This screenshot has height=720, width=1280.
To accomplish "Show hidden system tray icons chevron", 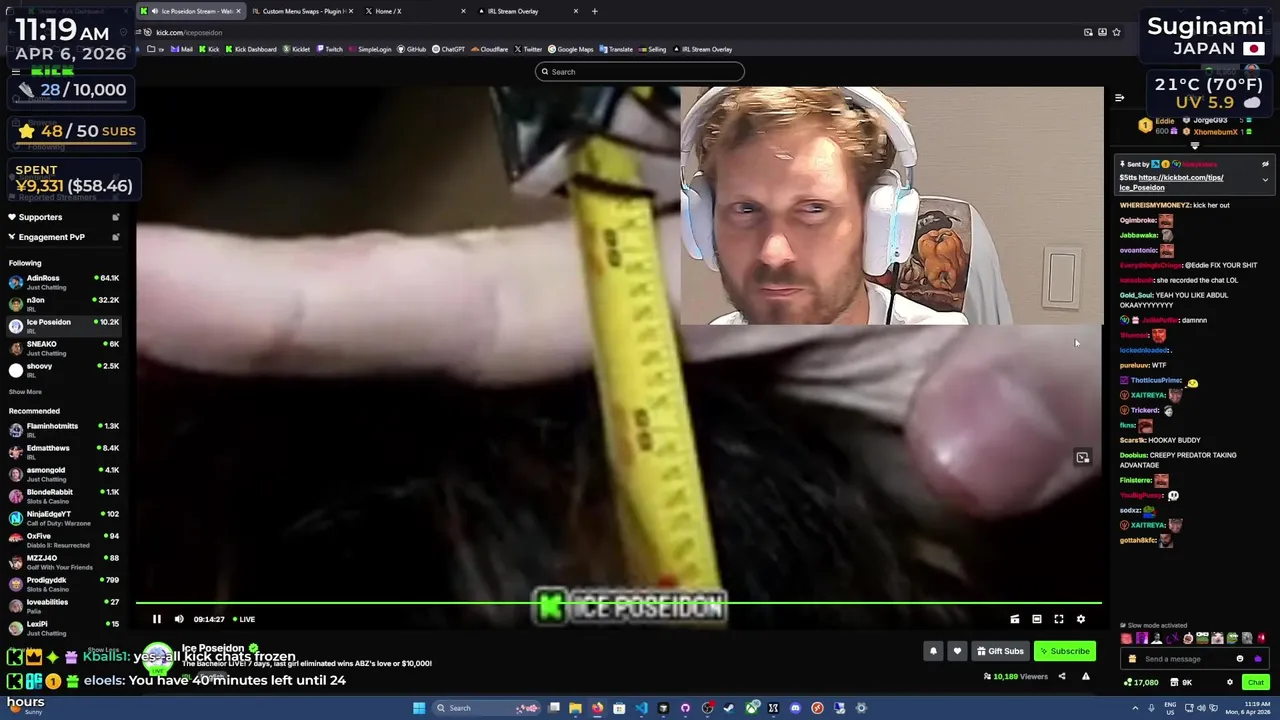I will pyautogui.click(x=1135, y=708).
